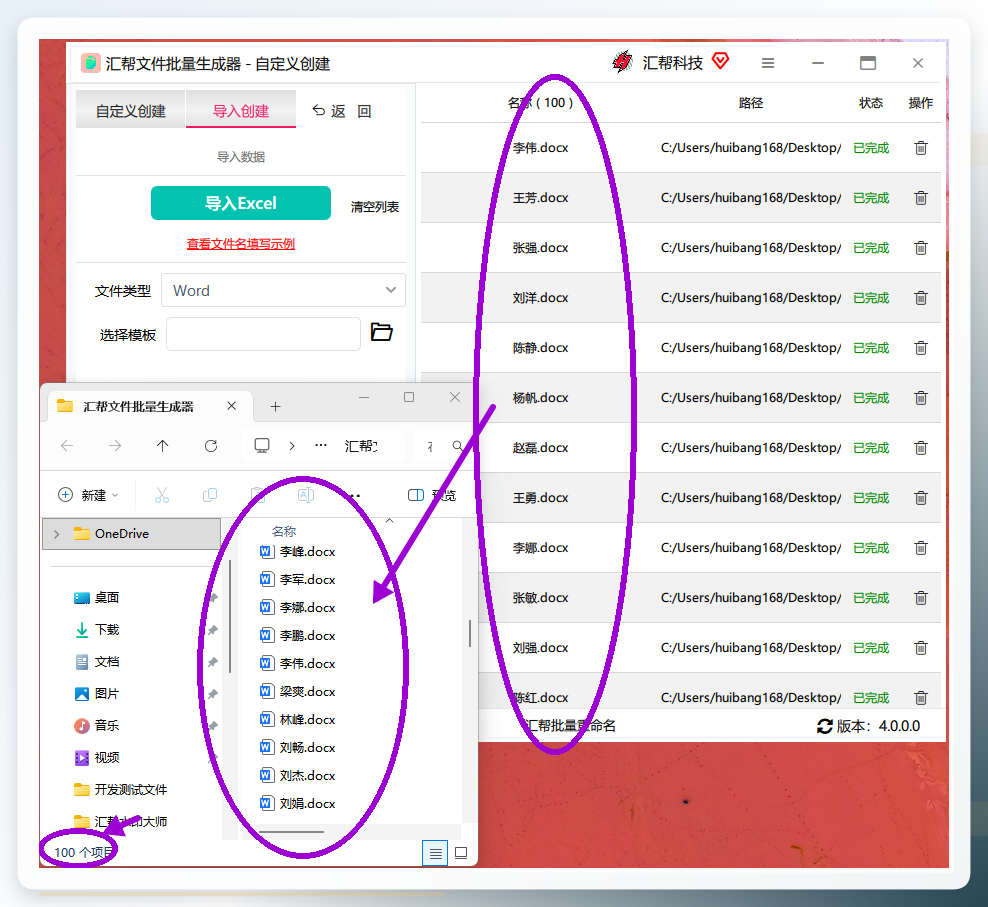
Task: Go back in File Explorer
Action: tap(67, 446)
